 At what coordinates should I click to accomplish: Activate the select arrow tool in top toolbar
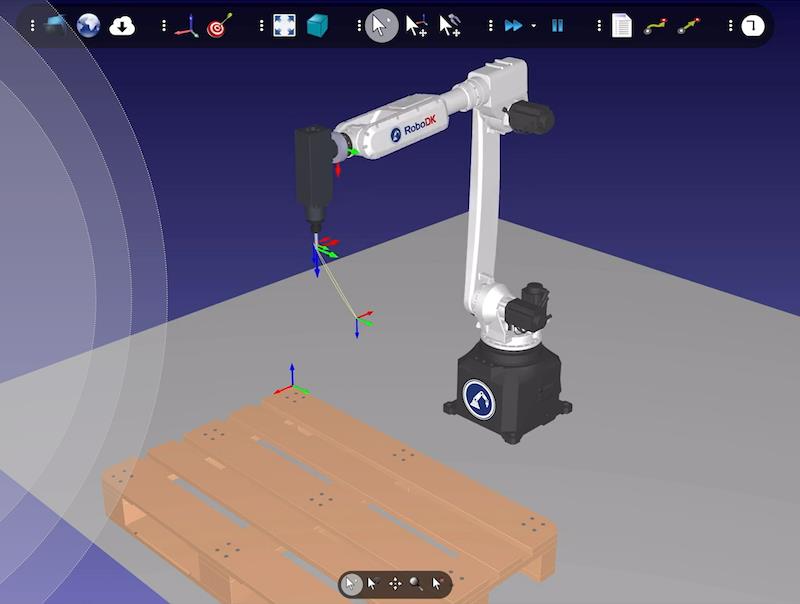(381, 26)
